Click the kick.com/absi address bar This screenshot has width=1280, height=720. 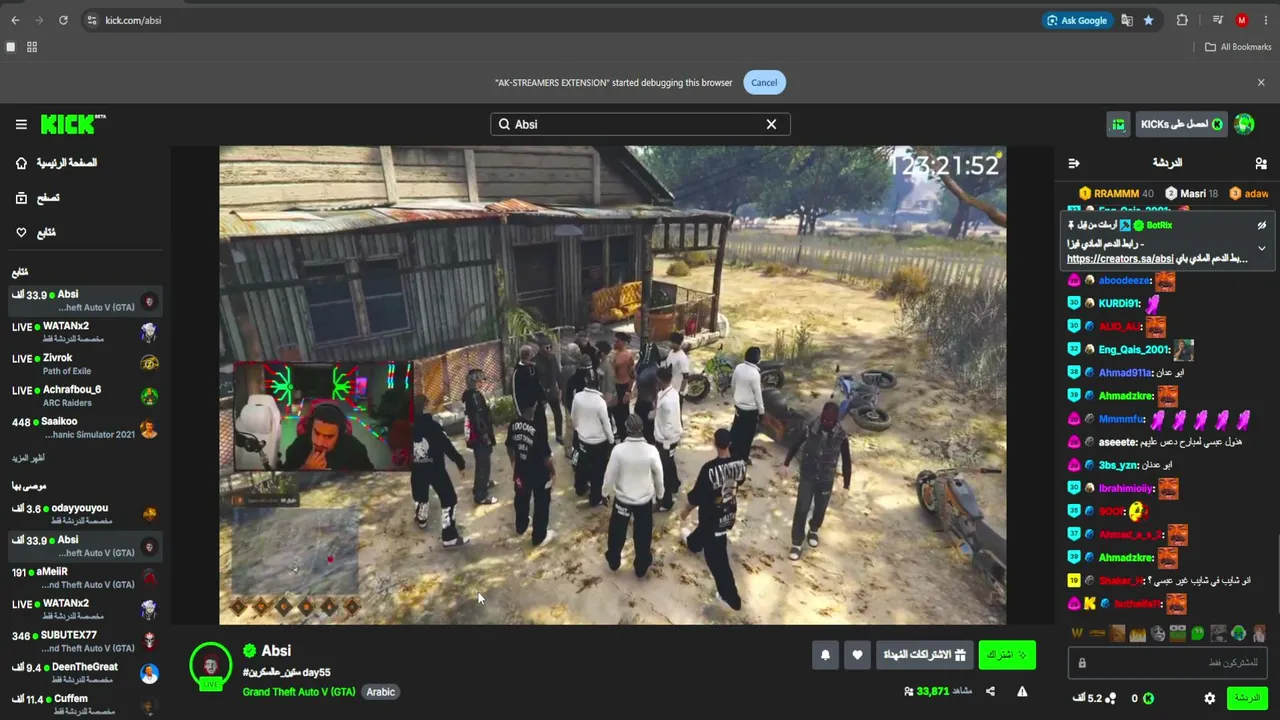point(560,20)
